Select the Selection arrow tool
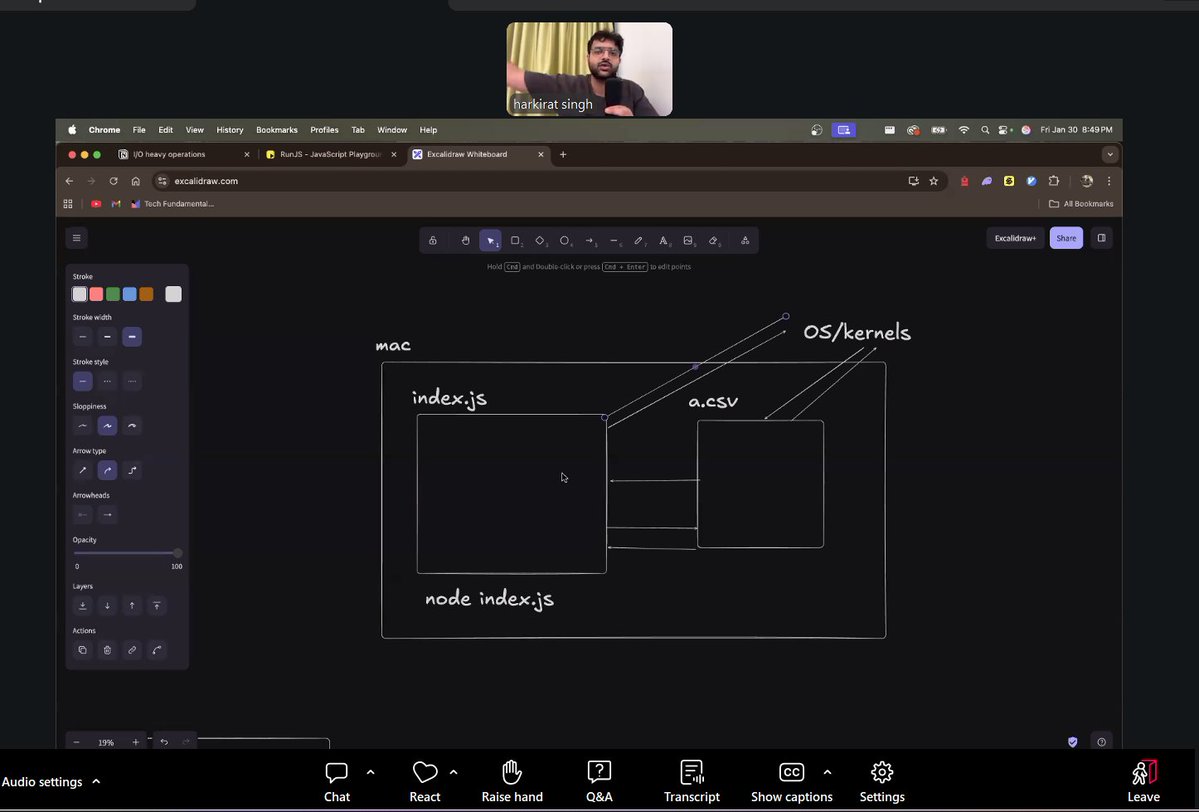This screenshot has width=1199, height=812. [x=490, y=240]
